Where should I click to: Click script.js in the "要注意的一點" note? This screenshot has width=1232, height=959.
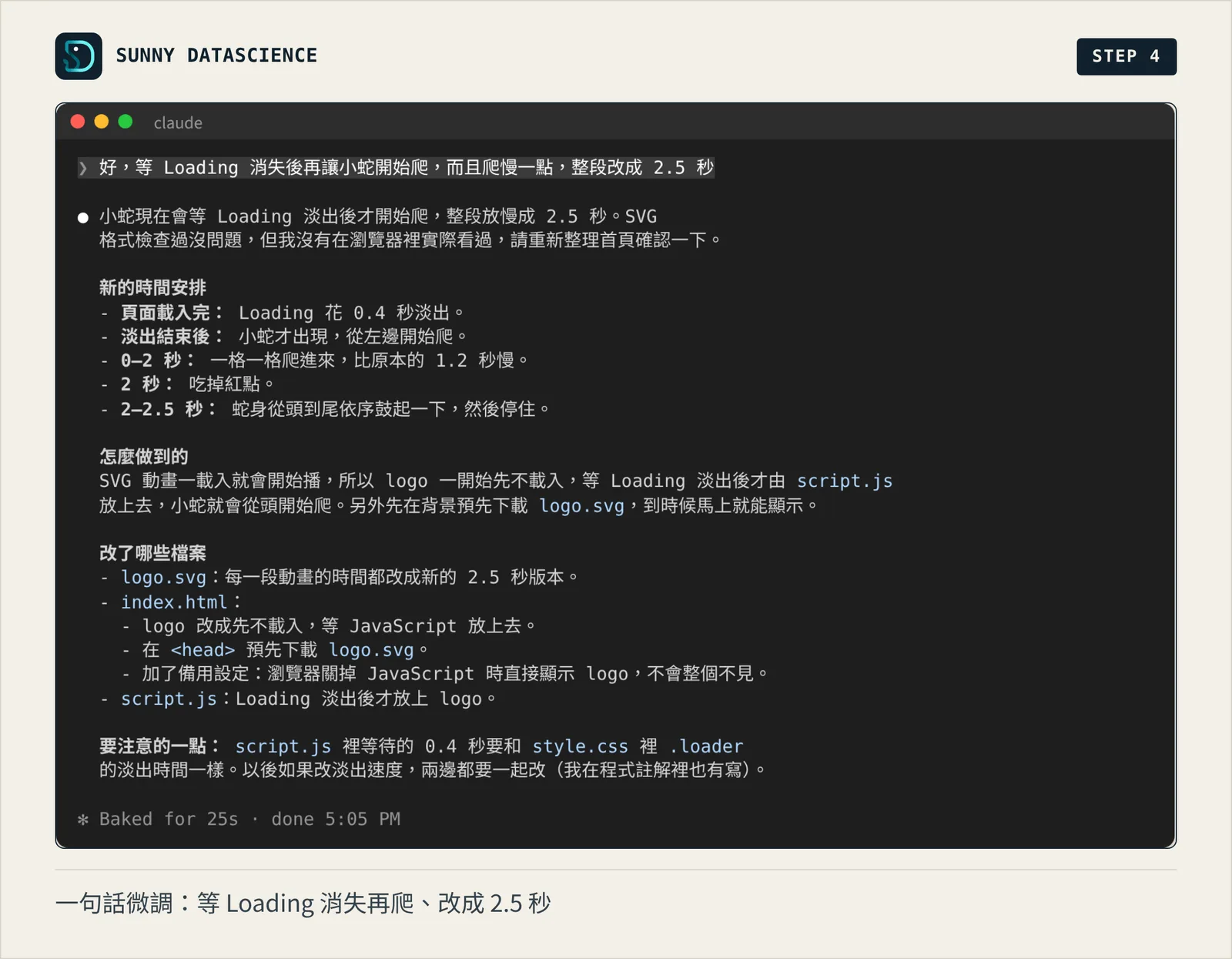click(x=283, y=746)
